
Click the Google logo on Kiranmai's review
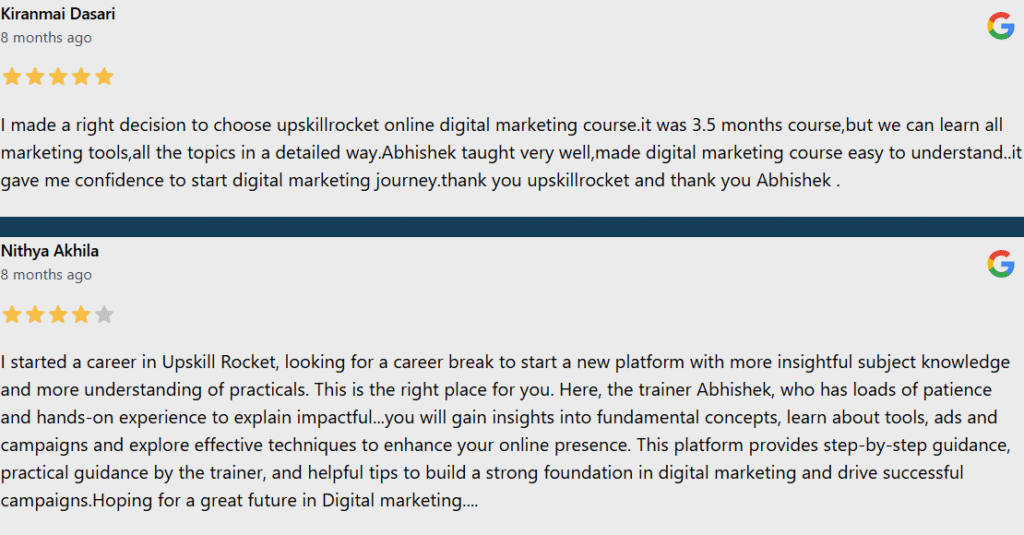click(x=1000, y=26)
